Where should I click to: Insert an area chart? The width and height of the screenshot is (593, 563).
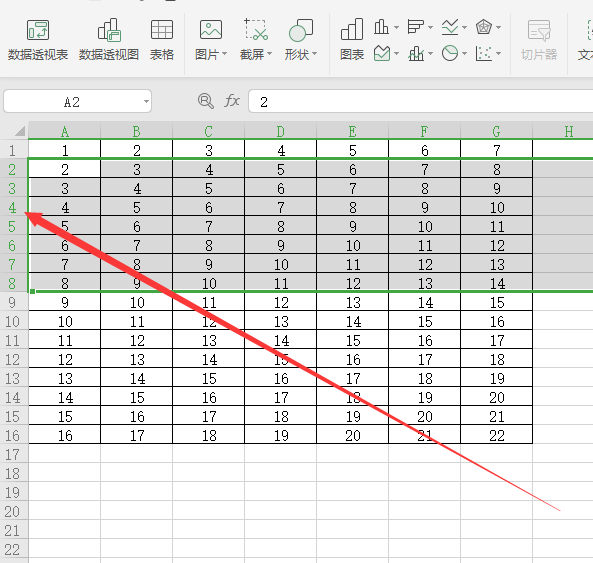coord(382,53)
